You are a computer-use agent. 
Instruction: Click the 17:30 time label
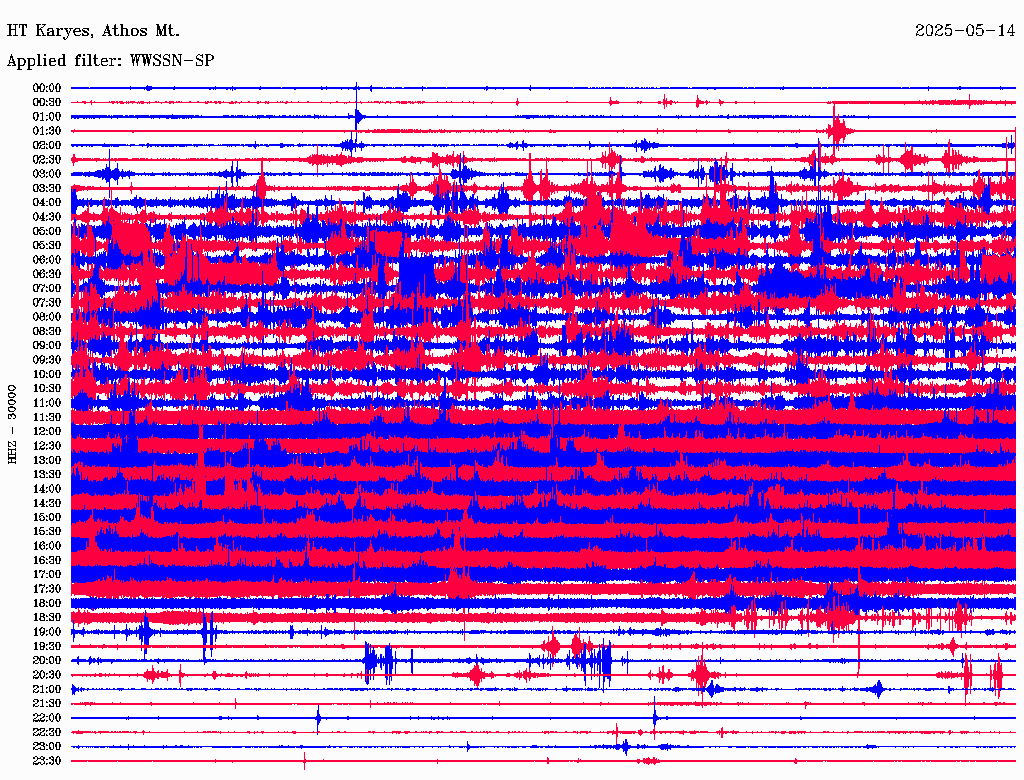[47, 589]
